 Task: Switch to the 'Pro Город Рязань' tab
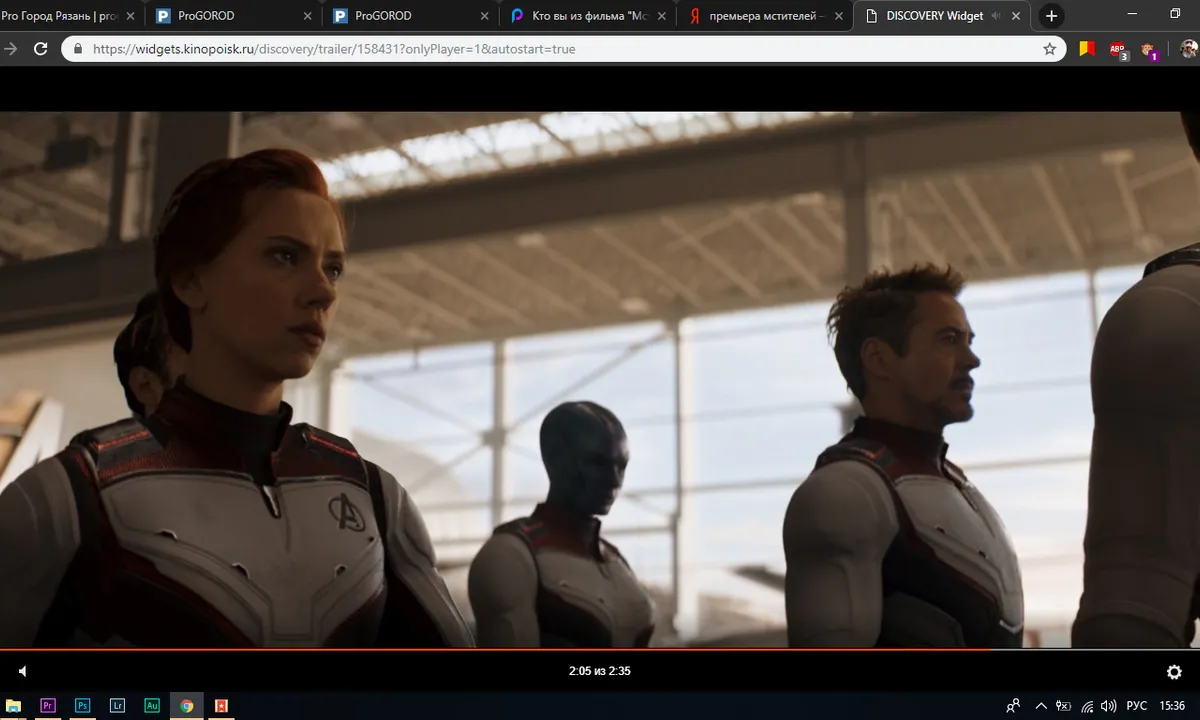[x=60, y=16]
